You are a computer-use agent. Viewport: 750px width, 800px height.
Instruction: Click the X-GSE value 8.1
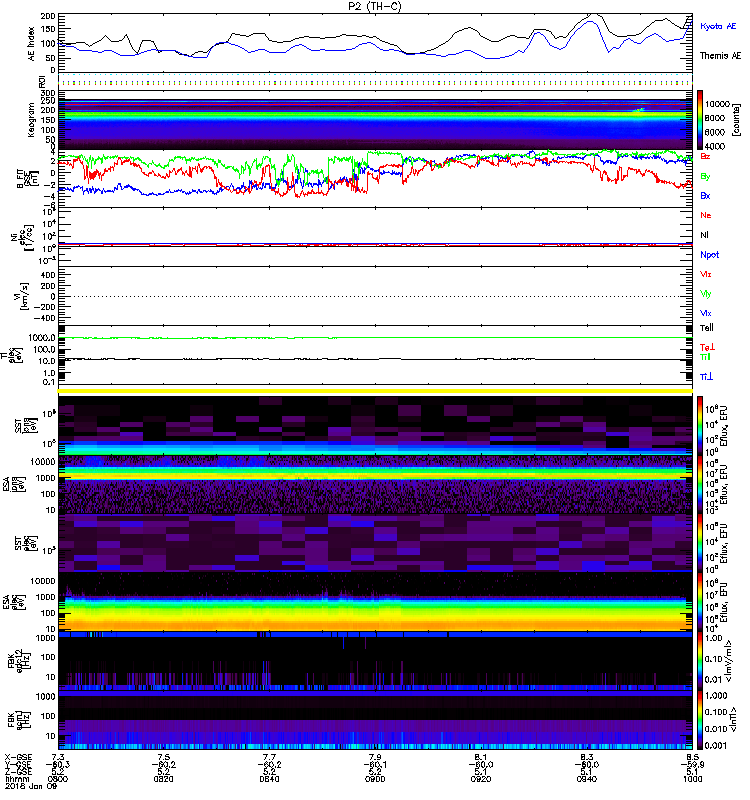pyautogui.click(x=481, y=757)
